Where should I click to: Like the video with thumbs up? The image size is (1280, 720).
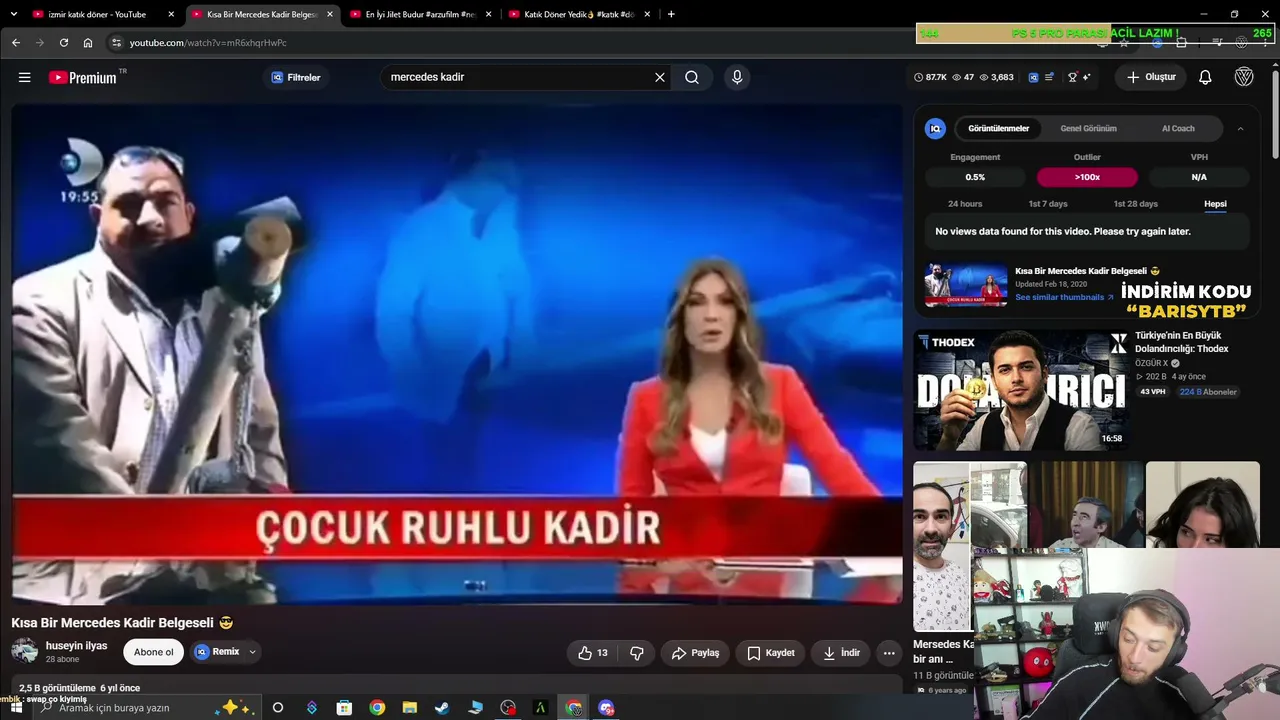pyautogui.click(x=593, y=653)
